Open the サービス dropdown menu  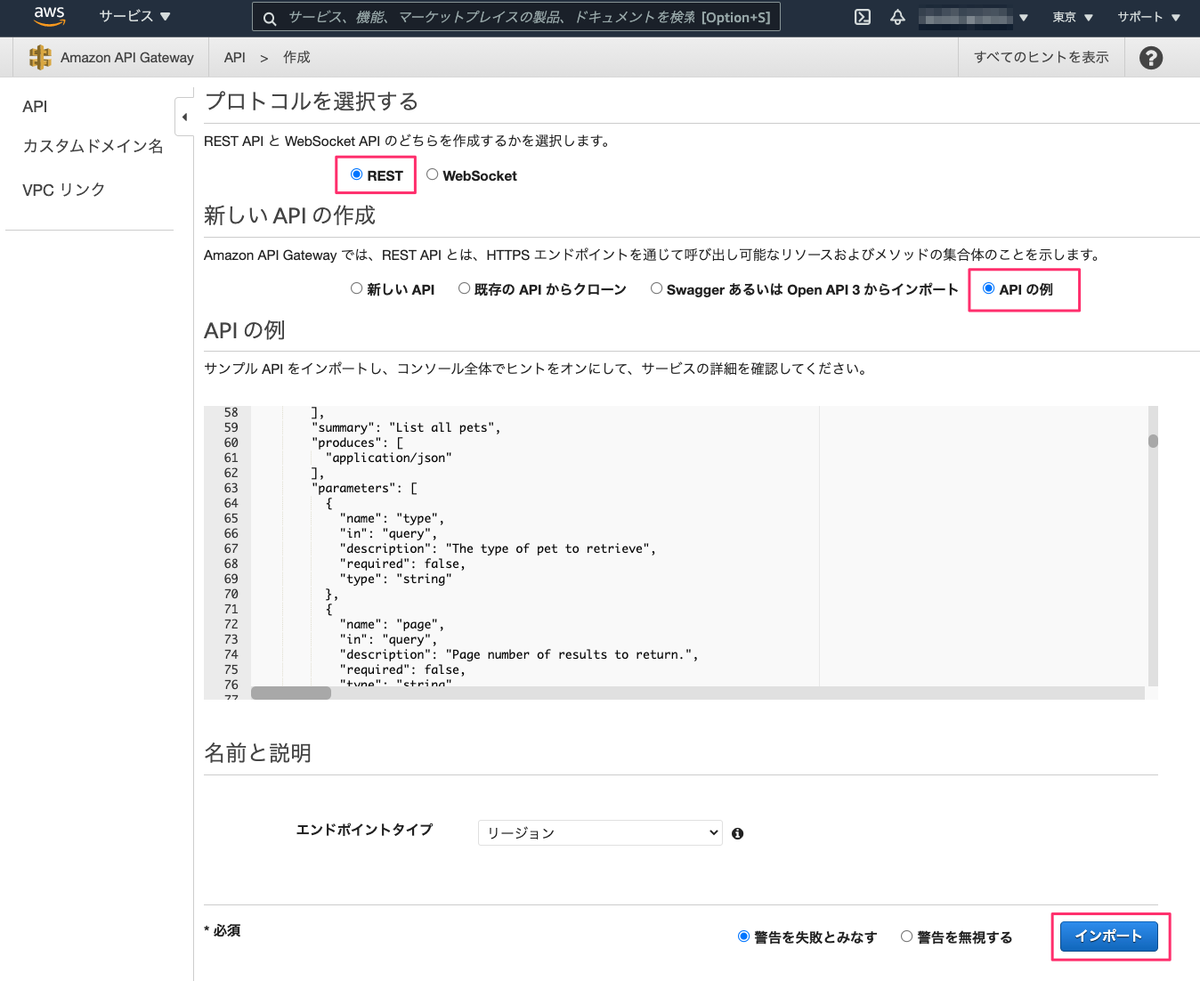(135, 17)
